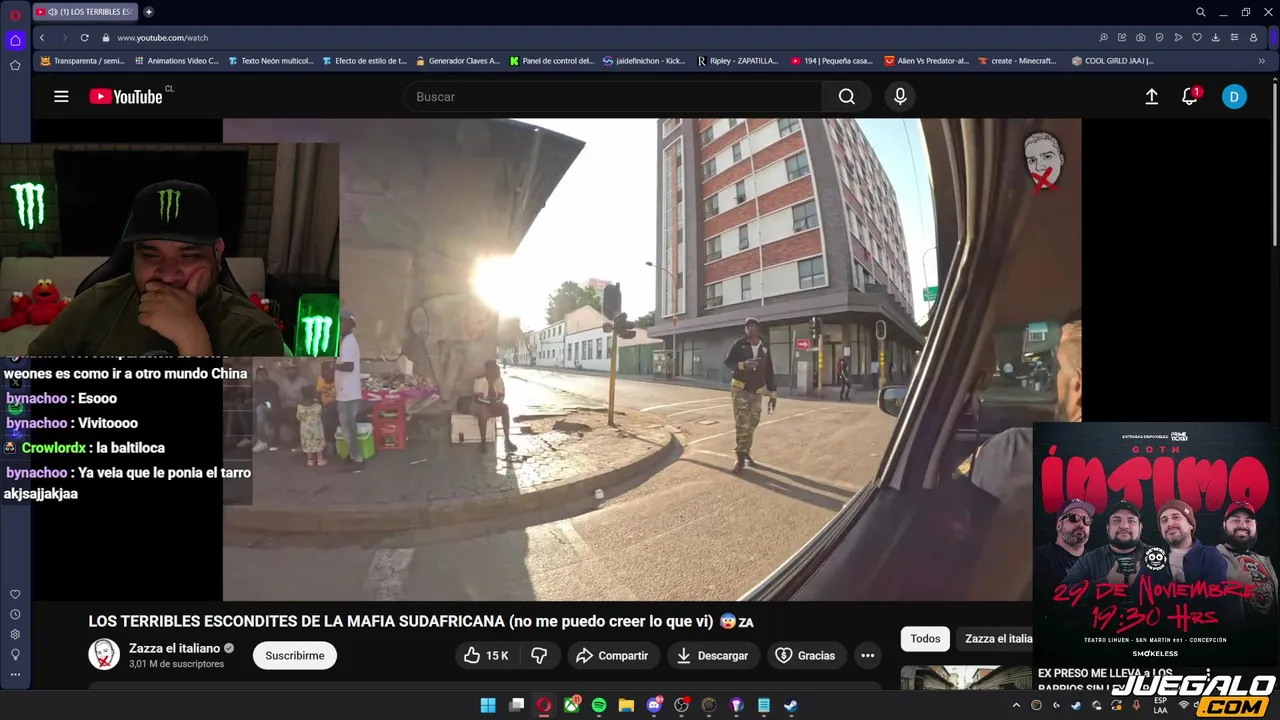This screenshot has height=720, width=1280.
Task: Go to the YouTube home logo
Action: tap(126, 96)
